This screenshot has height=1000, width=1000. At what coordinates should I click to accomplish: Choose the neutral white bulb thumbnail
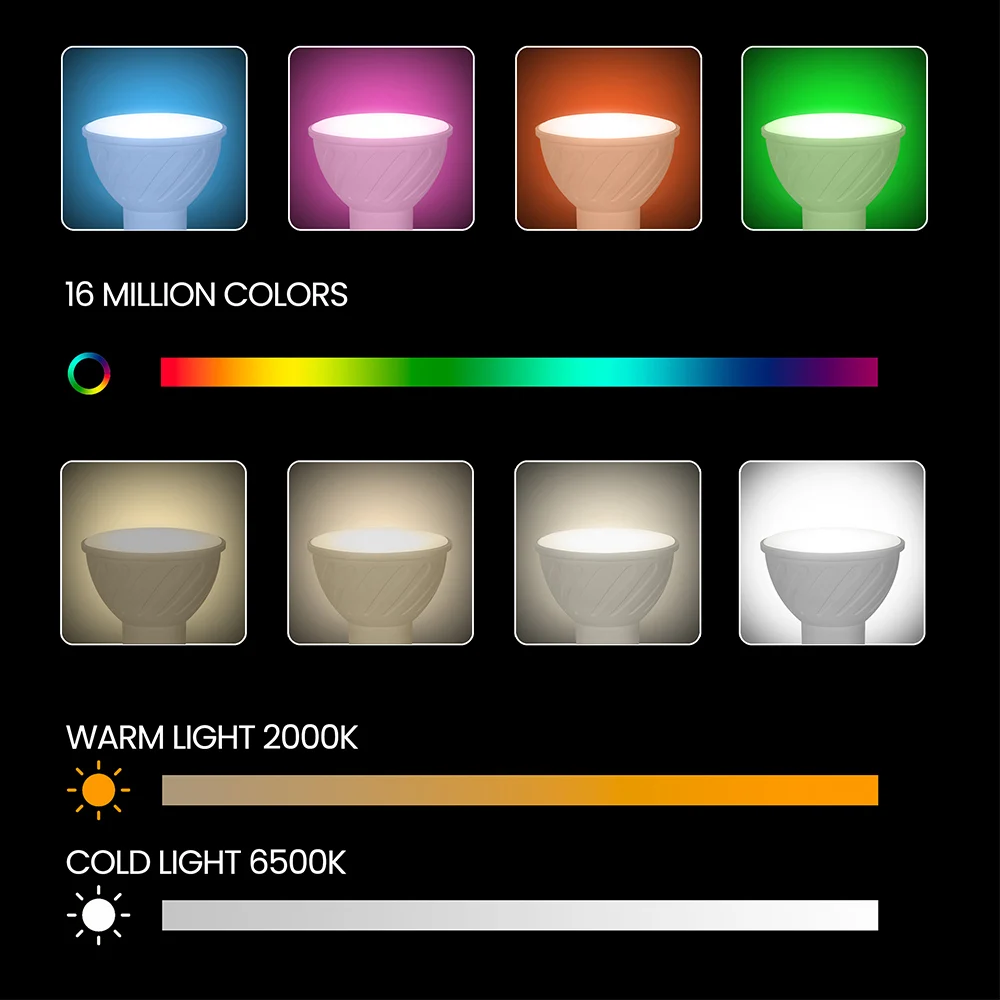[x=608, y=553]
